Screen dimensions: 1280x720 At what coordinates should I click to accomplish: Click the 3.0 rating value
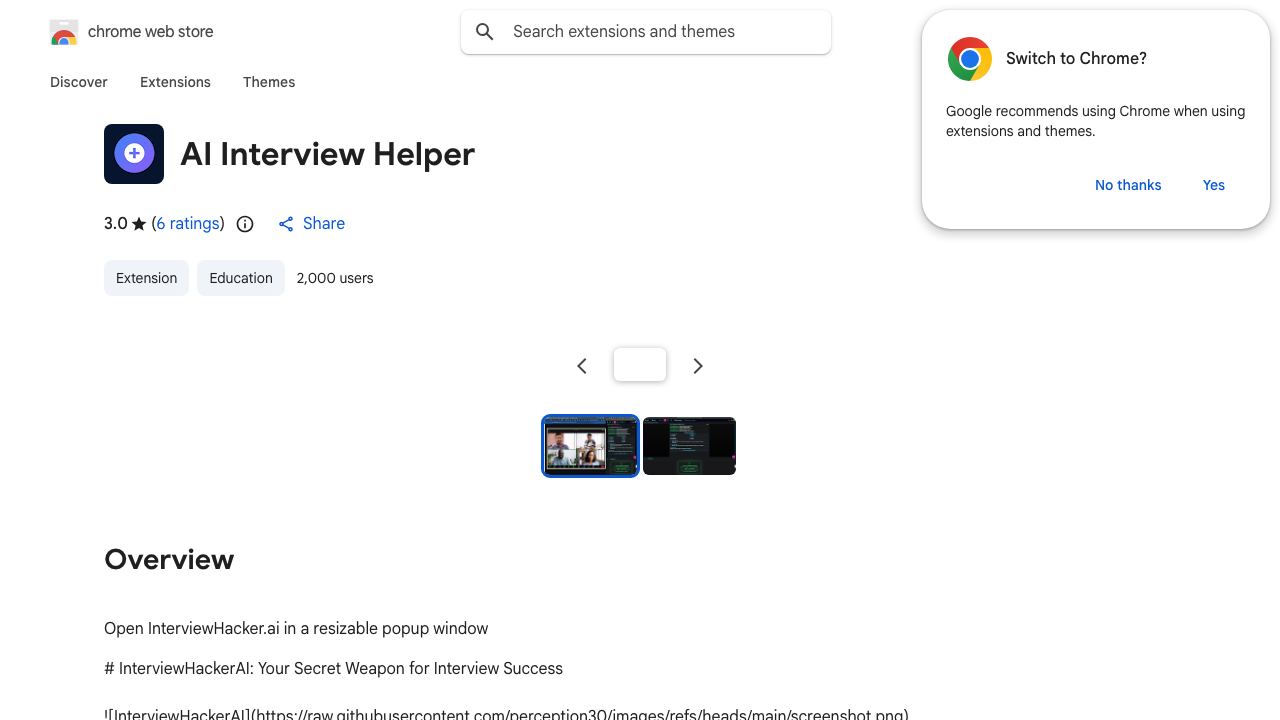[x=116, y=224]
